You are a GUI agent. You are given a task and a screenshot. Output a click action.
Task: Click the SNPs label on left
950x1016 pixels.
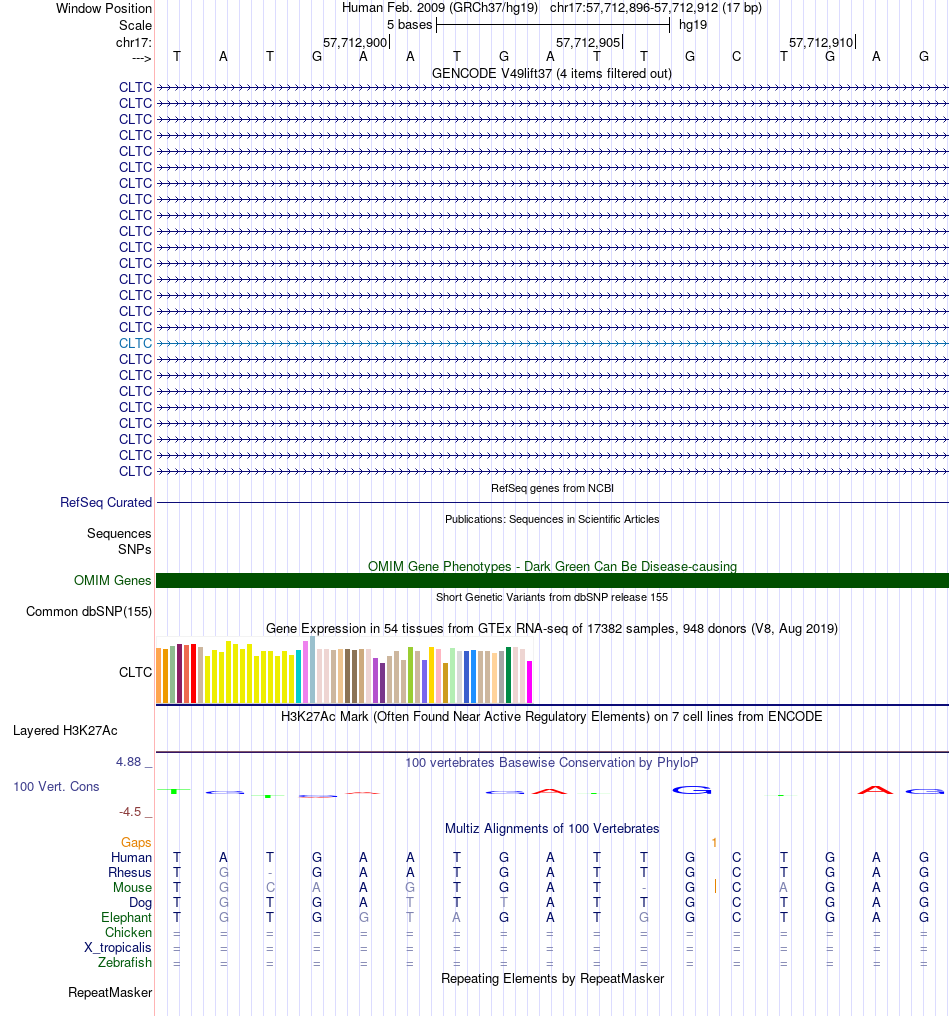135,549
